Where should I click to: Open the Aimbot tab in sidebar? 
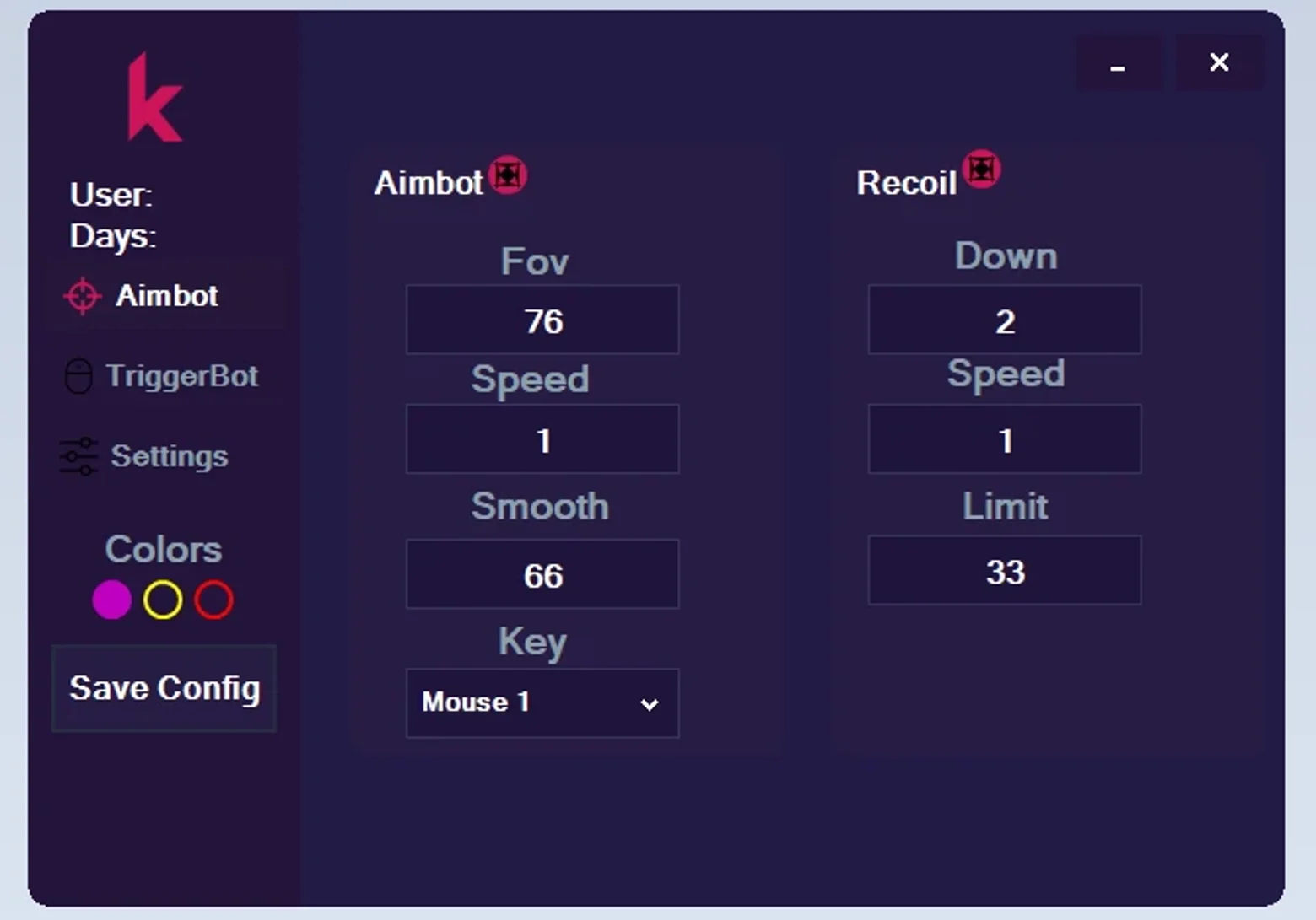tap(168, 296)
